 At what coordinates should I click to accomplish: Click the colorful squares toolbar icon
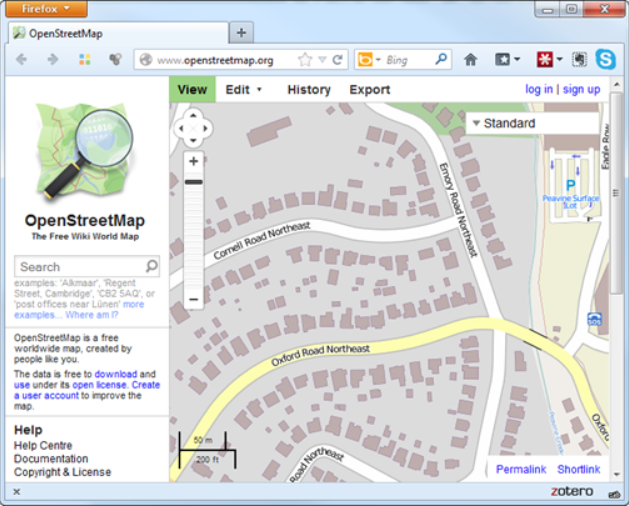click(85, 60)
